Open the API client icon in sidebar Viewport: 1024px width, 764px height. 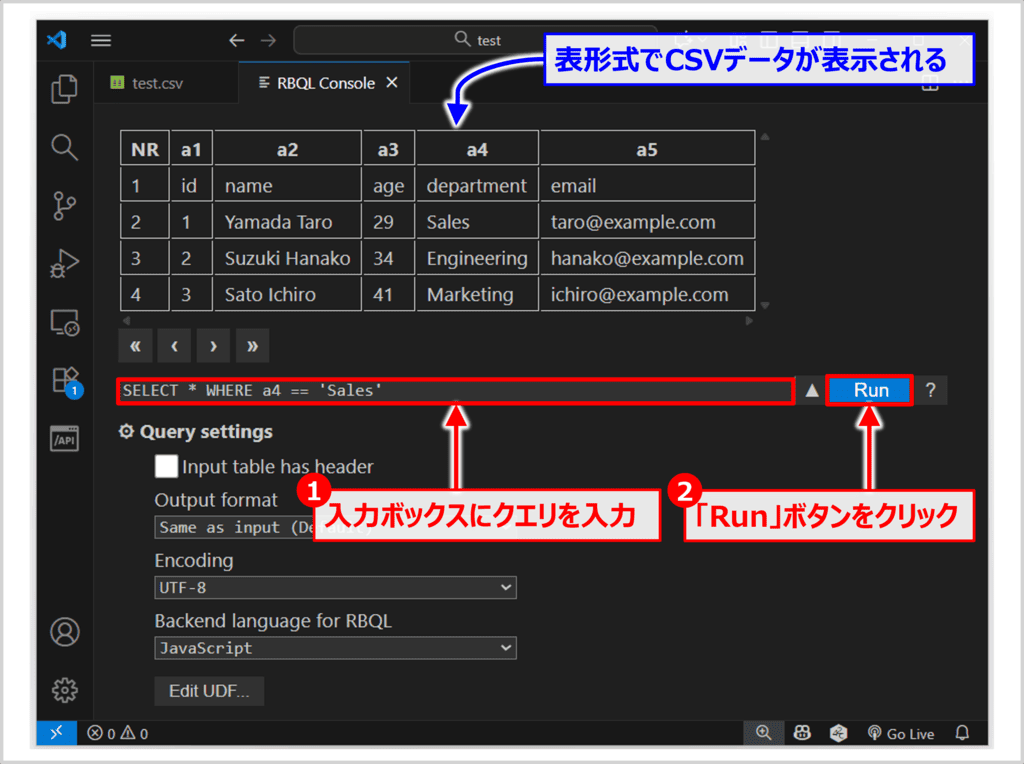click(x=65, y=439)
